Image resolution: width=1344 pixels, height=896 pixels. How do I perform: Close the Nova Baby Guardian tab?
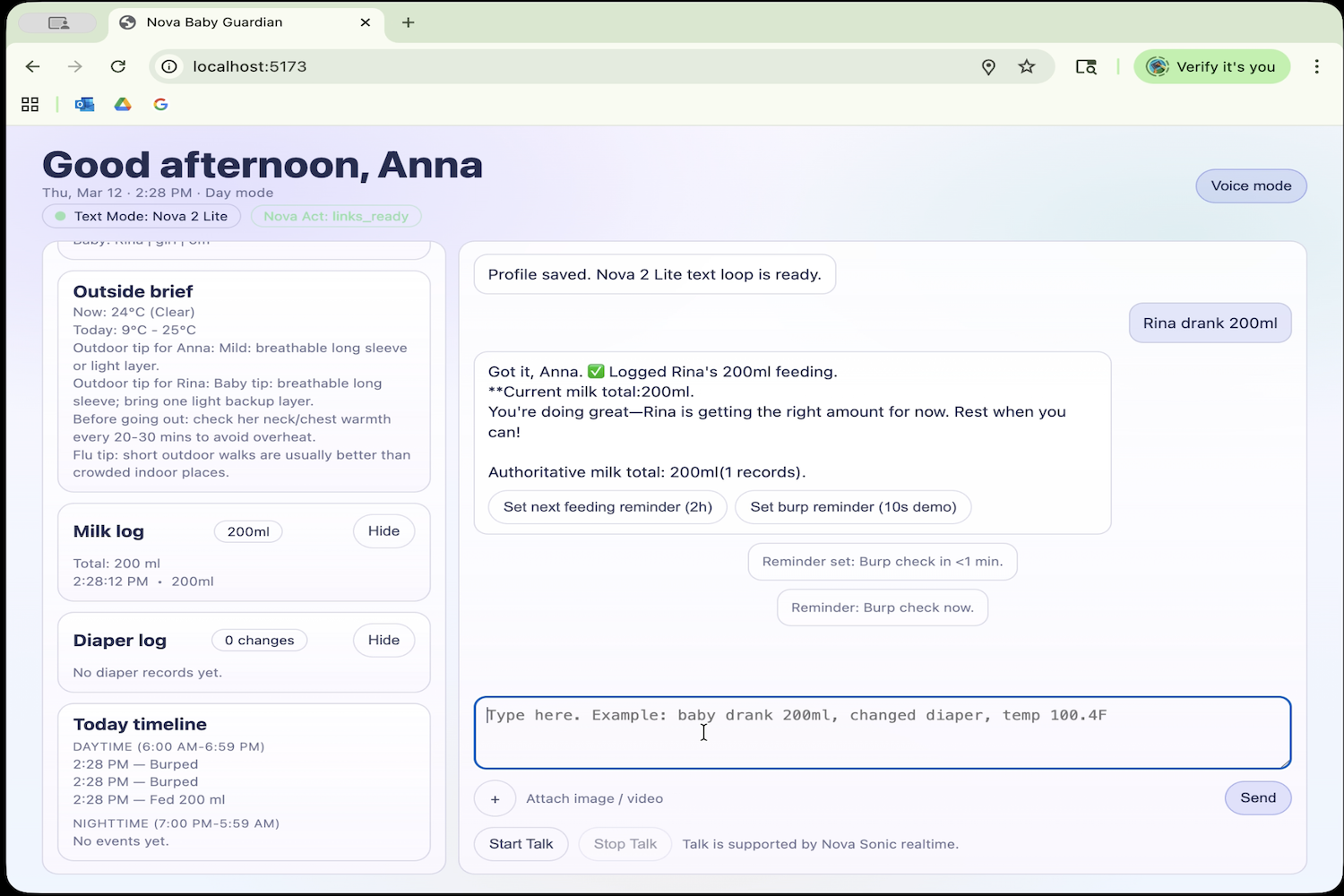click(x=366, y=22)
